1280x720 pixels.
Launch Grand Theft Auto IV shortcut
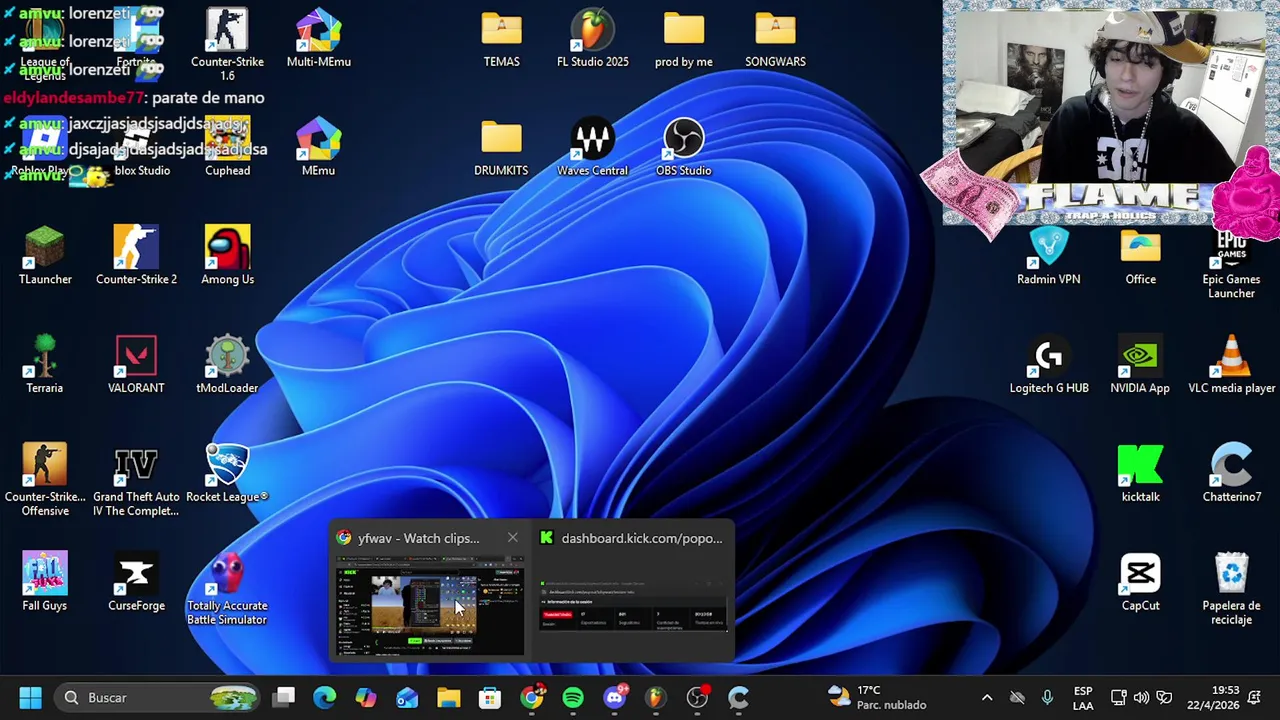tap(136, 480)
